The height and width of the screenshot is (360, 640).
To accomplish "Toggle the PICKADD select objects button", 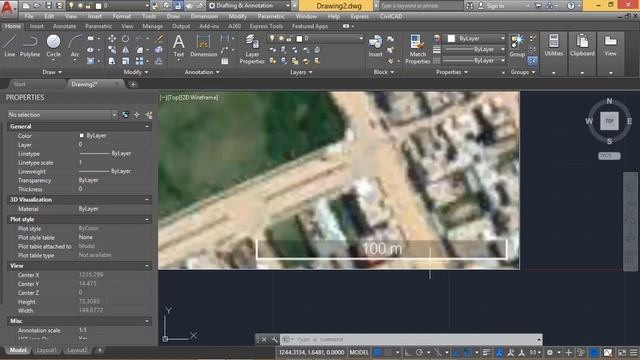I will coord(125,115).
